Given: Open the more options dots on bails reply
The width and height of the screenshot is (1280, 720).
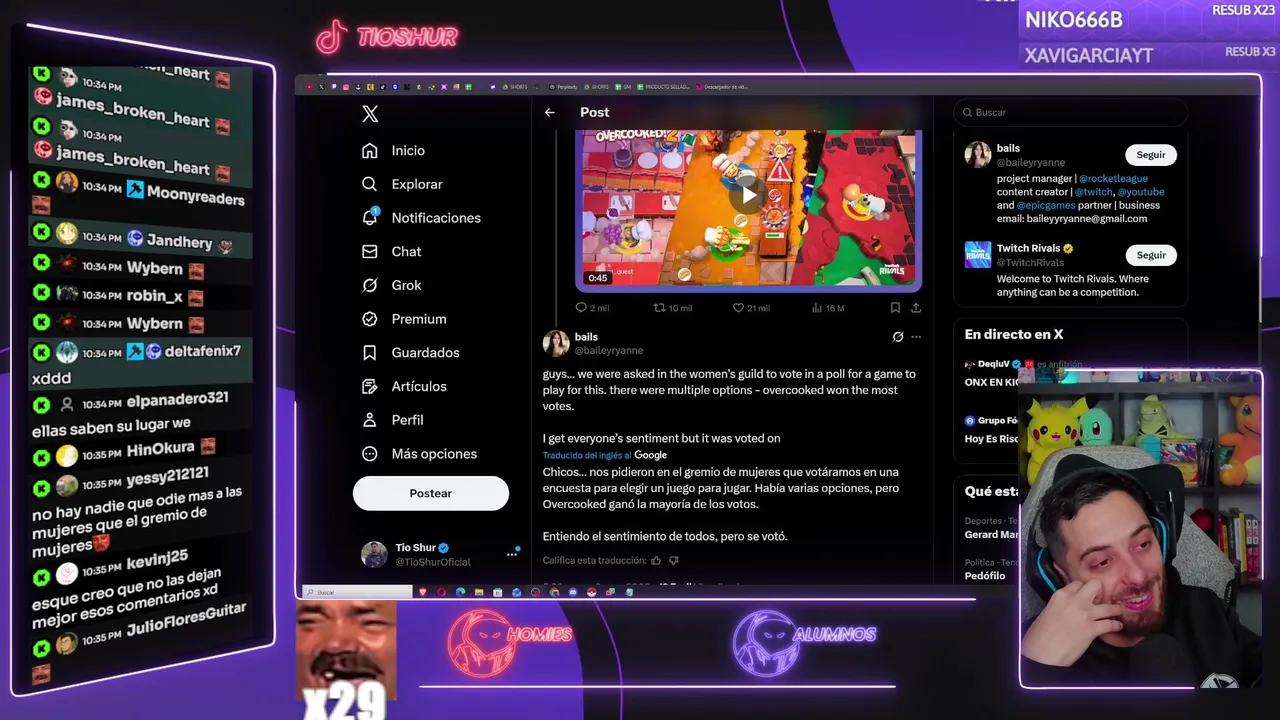Looking at the screenshot, I should tap(916, 337).
